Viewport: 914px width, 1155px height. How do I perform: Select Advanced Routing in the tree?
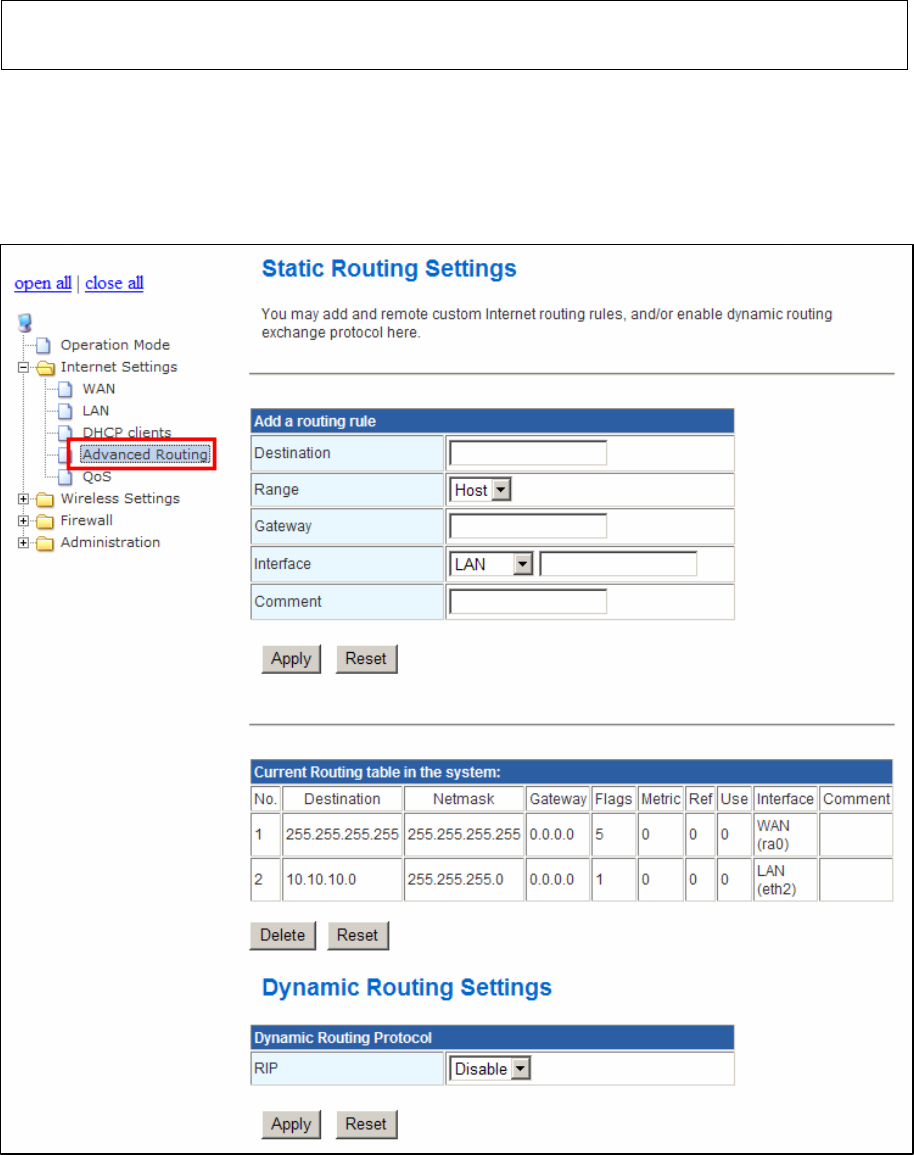pyautogui.click(x=145, y=454)
